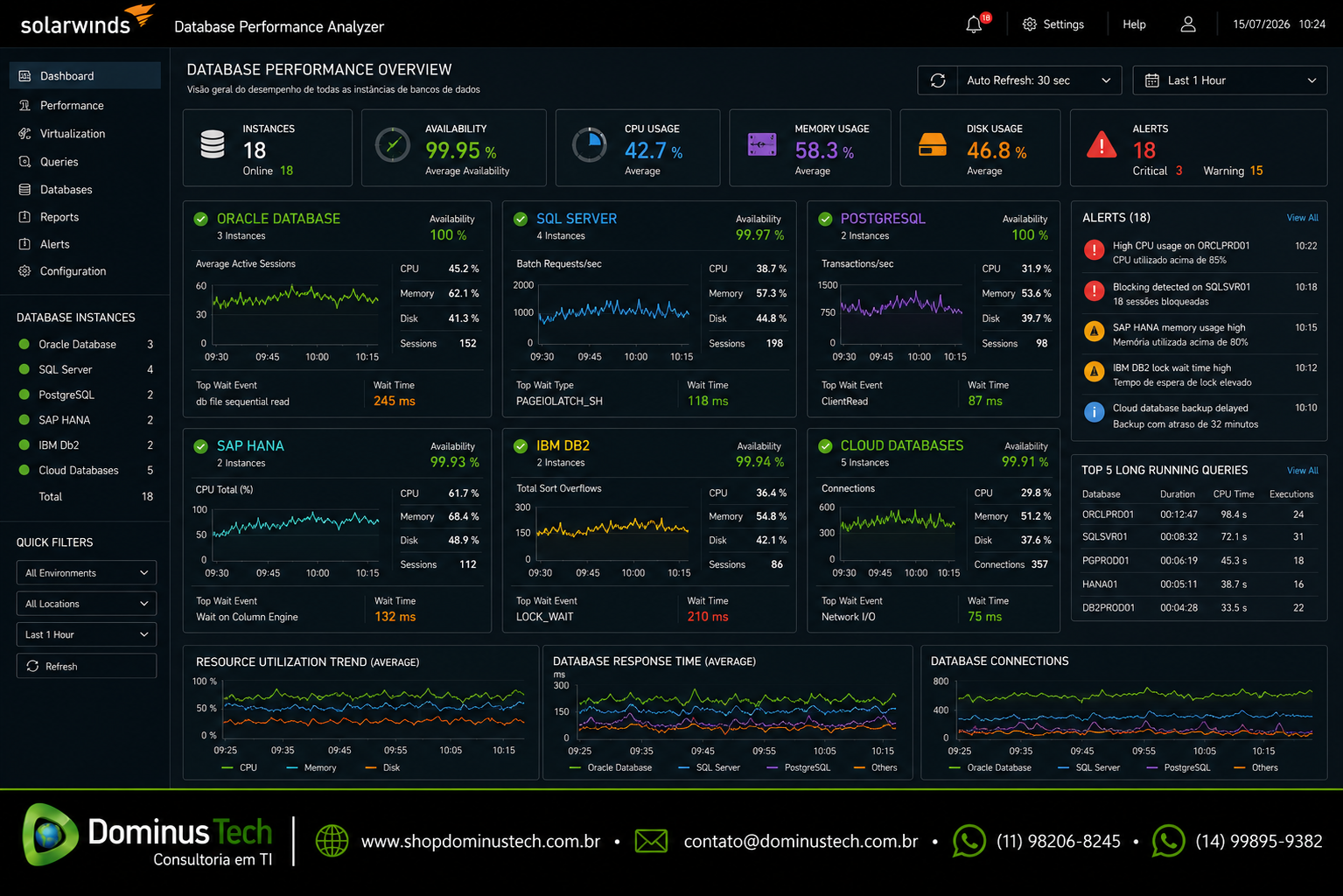
Task: Click the Memory Usage chip icon
Action: 762,144
